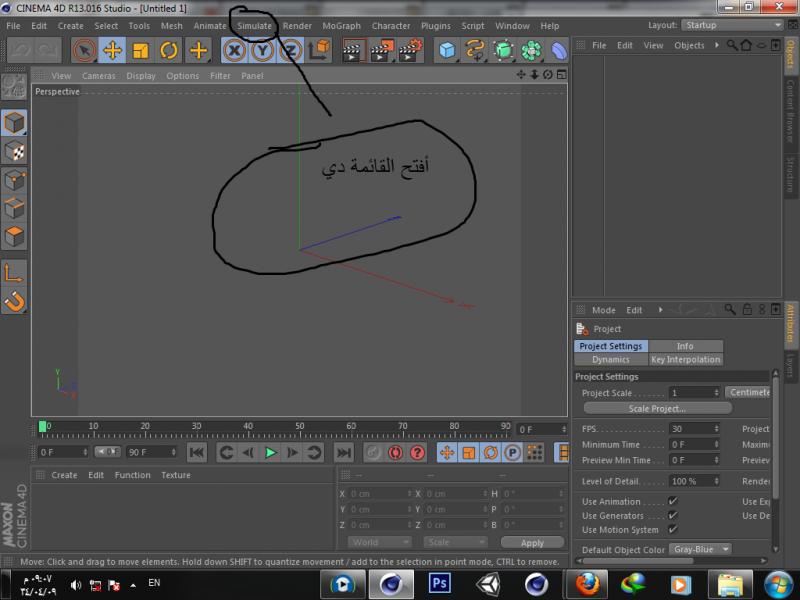
Task: Select the Move tool in top toolbar
Action: 112,50
